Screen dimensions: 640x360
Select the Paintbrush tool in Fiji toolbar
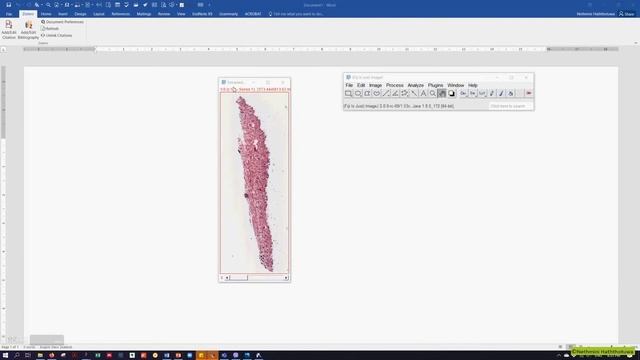tap(501, 93)
